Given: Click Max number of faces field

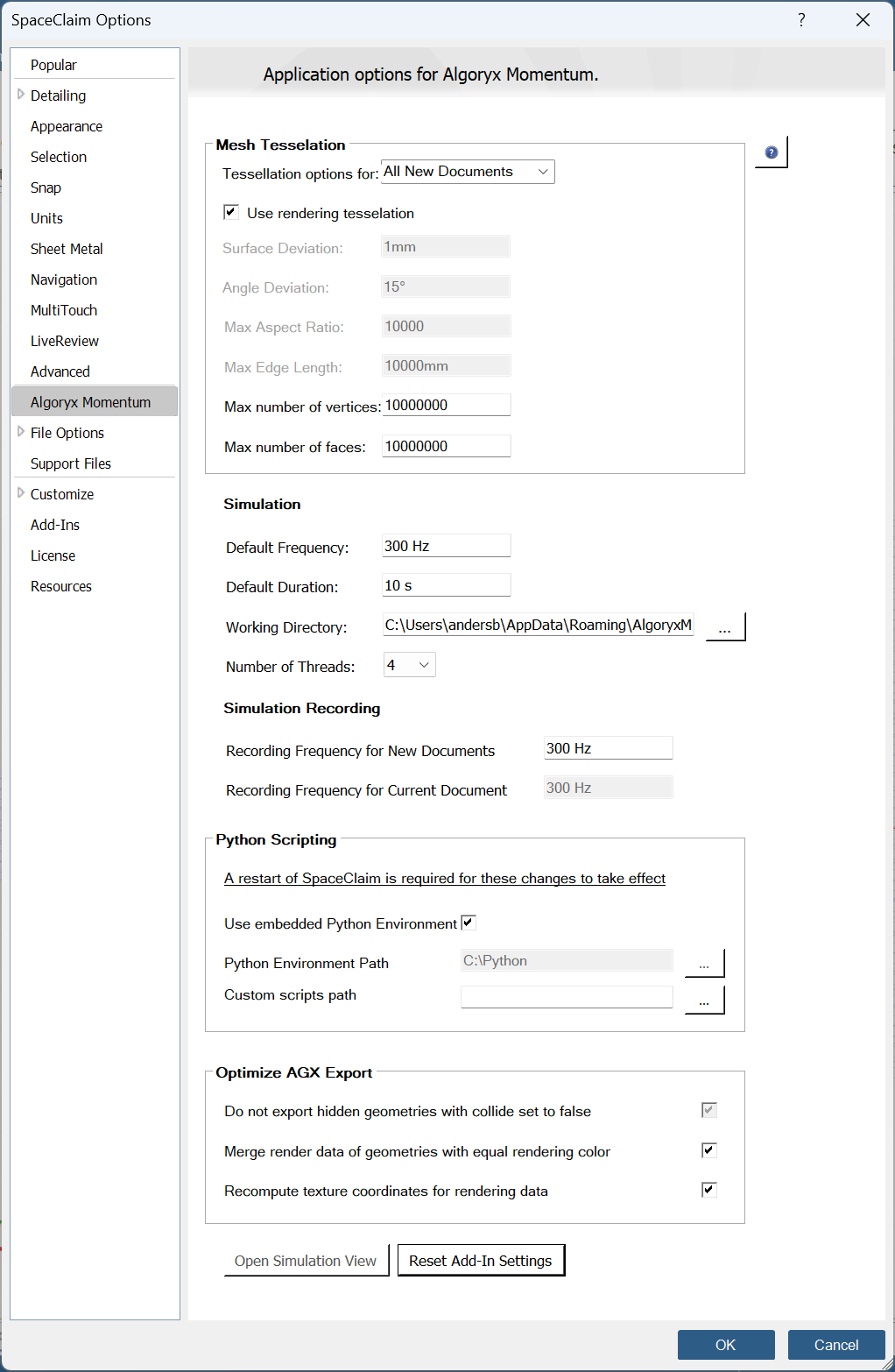Looking at the screenshot, I should [x=446, y=446].
